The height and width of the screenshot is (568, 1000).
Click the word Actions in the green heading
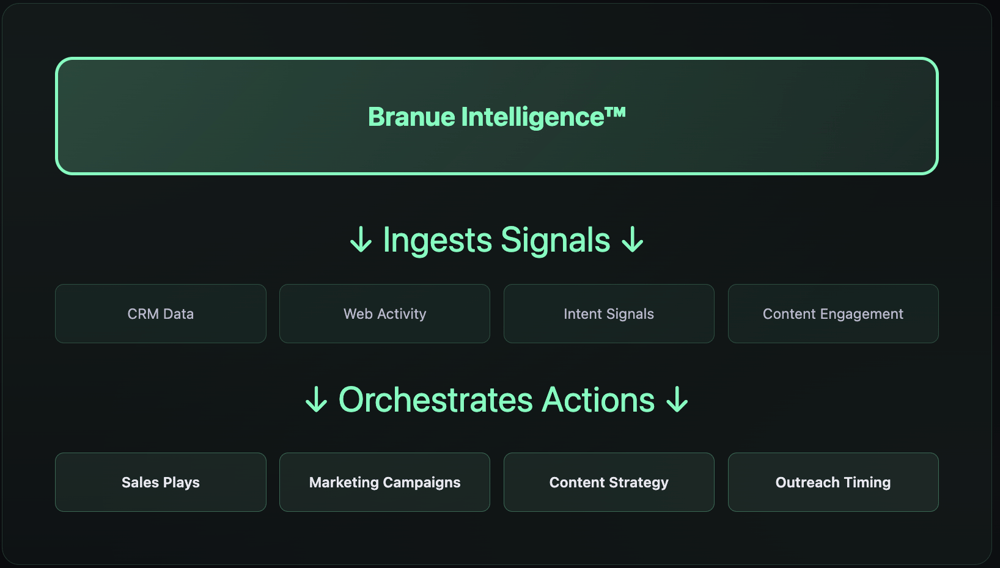point(598,400)
